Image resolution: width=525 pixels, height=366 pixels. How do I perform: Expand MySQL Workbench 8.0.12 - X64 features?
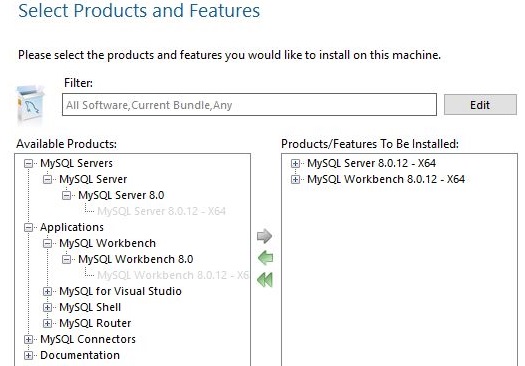(295, 179)
